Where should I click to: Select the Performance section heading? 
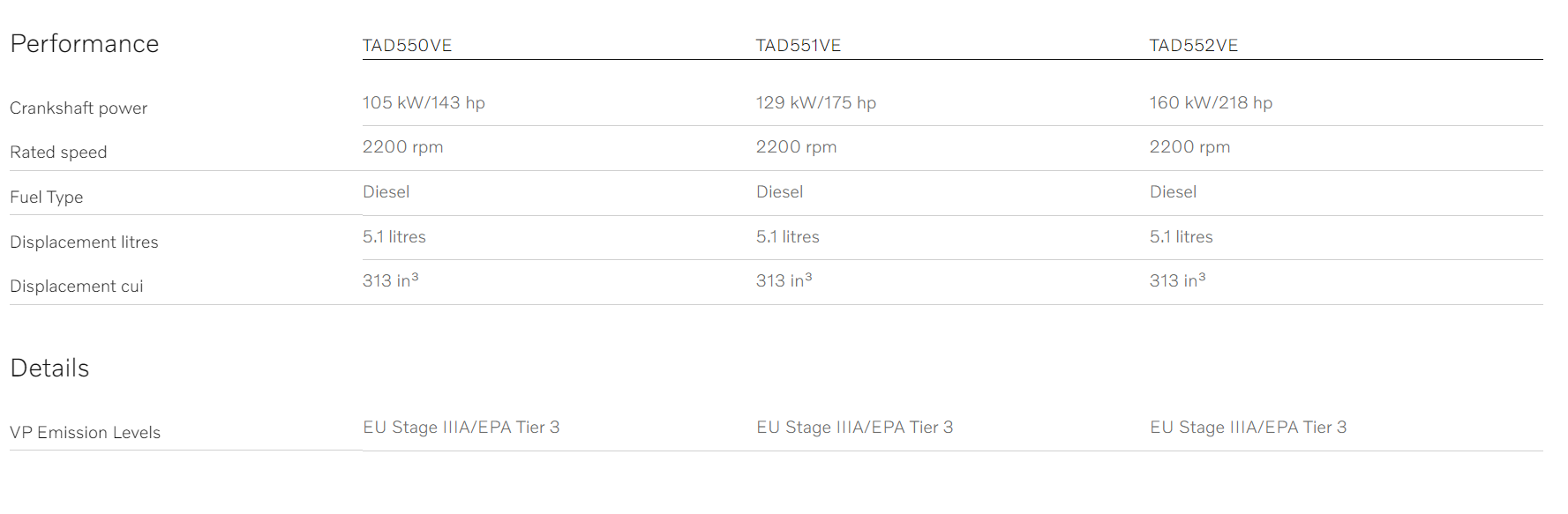coord(85,44)
